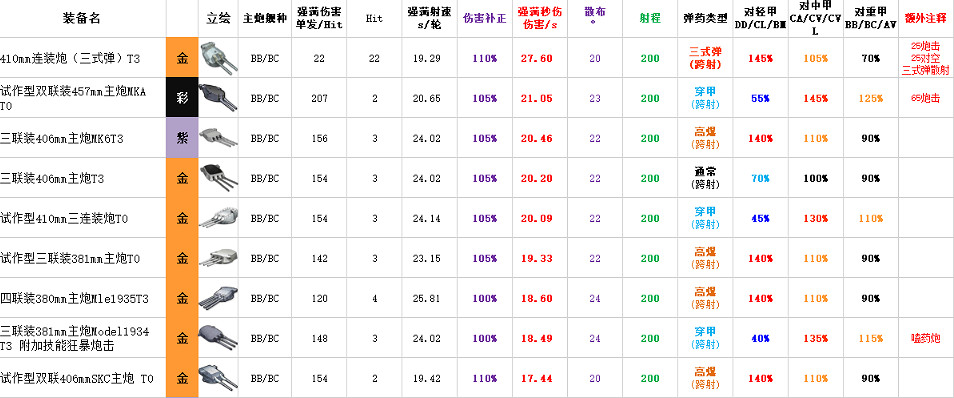Click the 三联装381mm主炮Model1934 turret image

click(217, 338)
